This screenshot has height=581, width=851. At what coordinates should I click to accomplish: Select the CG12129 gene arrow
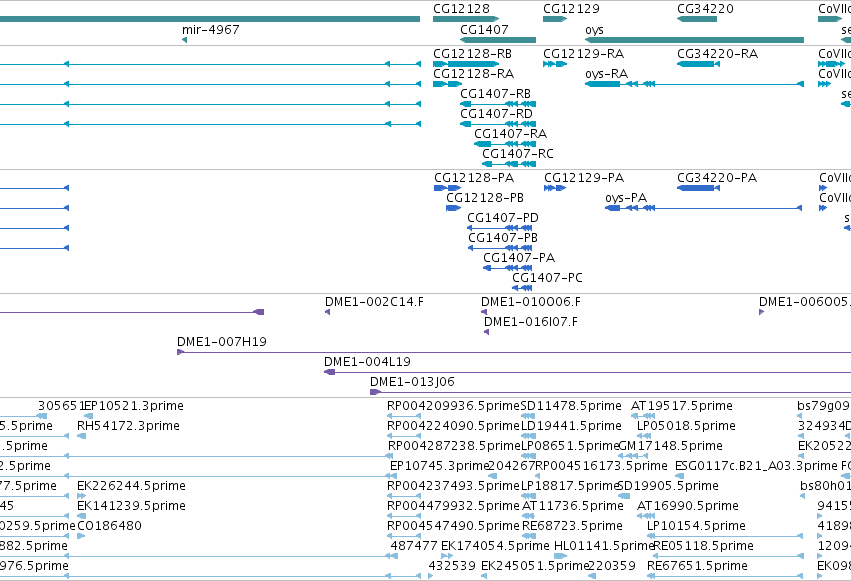555,19
